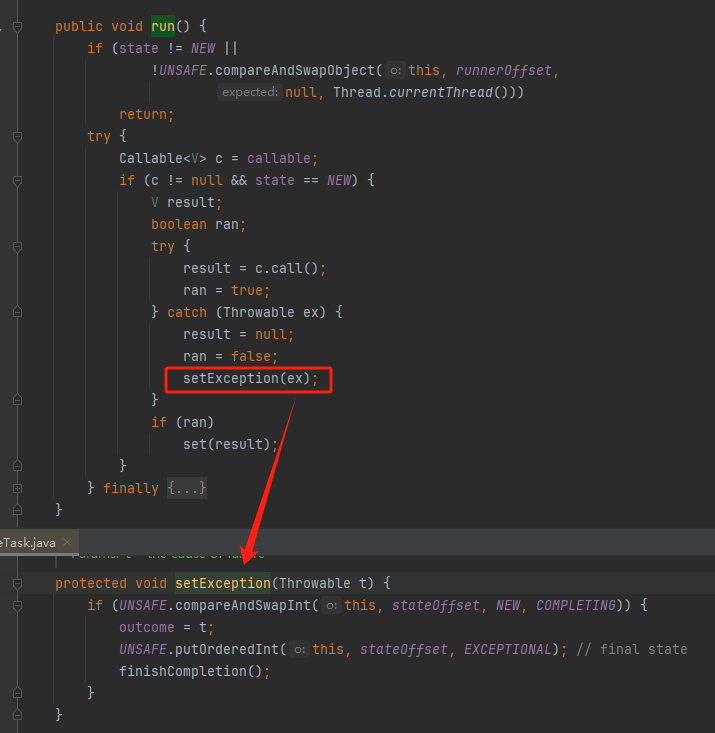The width and height of the screenshot is (715, 733).
Task: Fold the catch (Throwable ex) block
Action: [x=17, y=312]
